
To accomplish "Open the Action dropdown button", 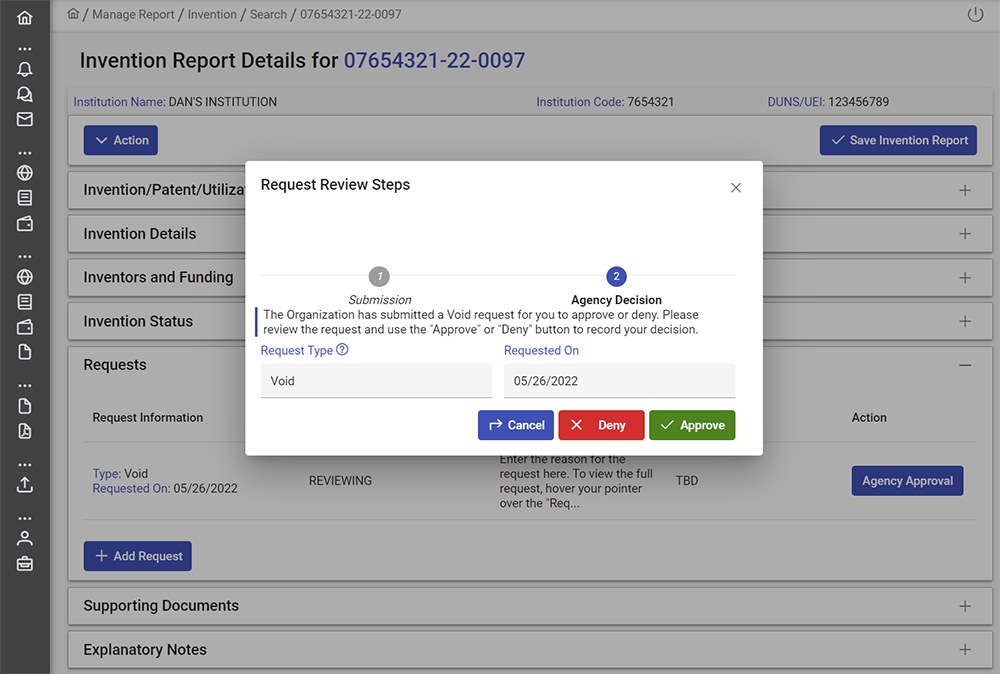I will point(120,141).
